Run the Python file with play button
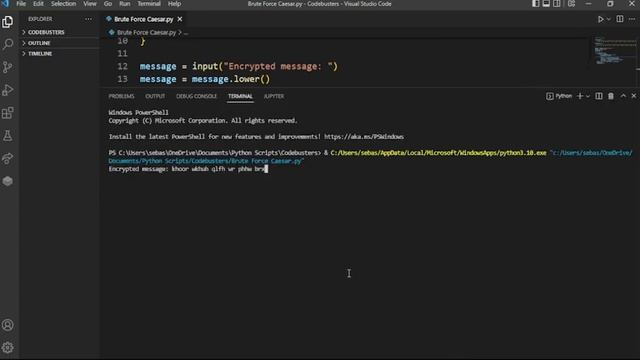 (600, 19)
